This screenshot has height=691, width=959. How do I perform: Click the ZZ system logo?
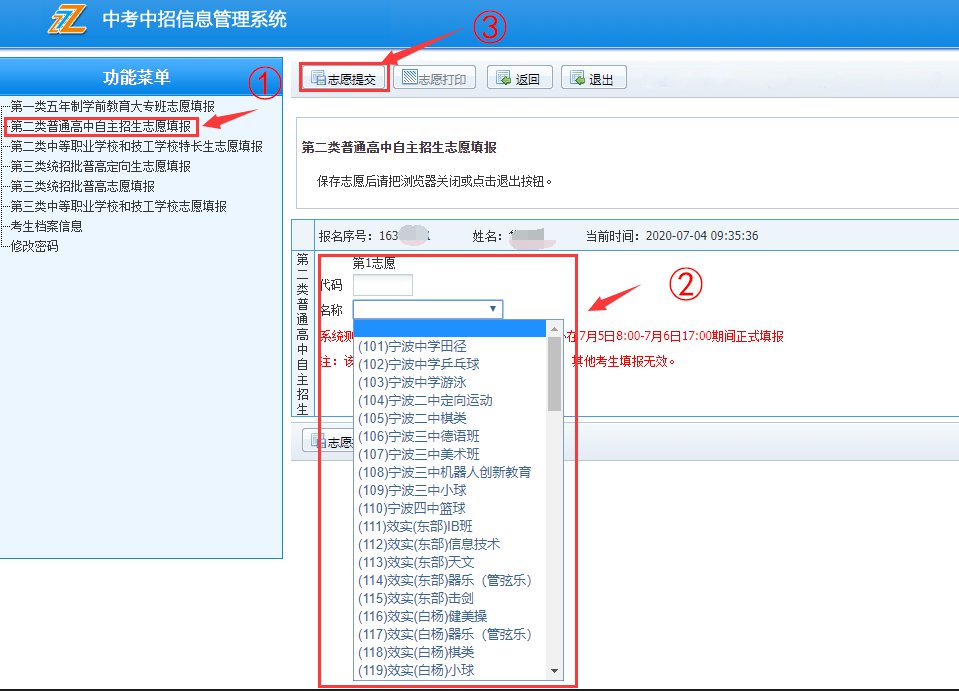pos(67,20)
